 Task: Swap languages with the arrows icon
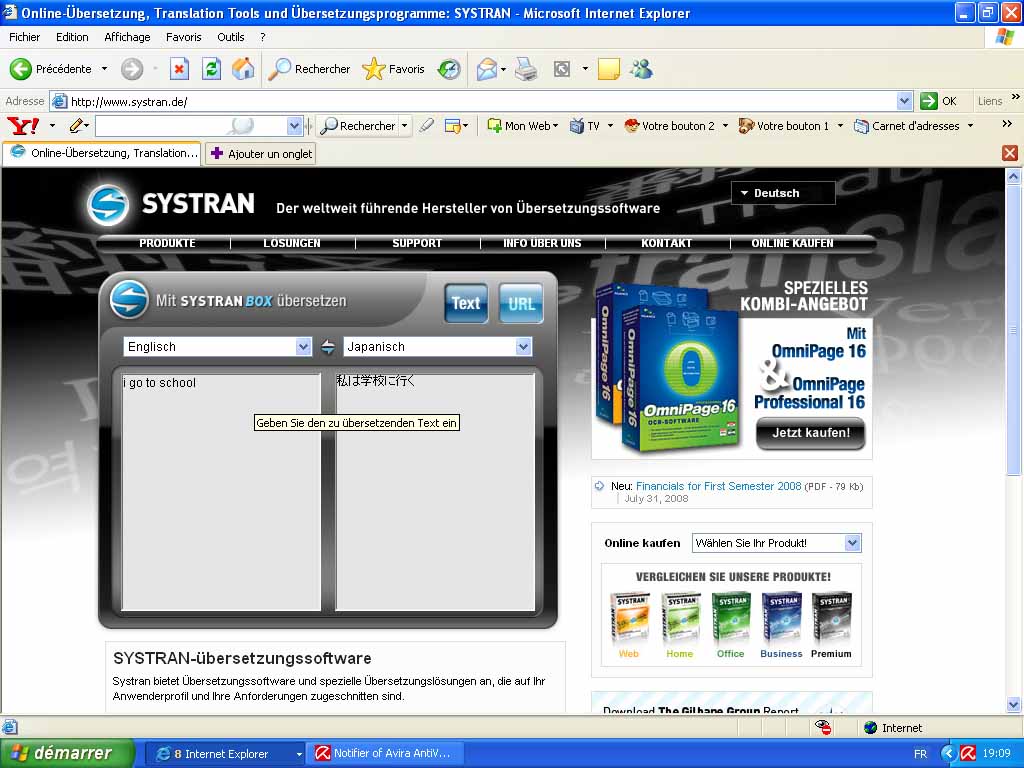pos(328,347)
